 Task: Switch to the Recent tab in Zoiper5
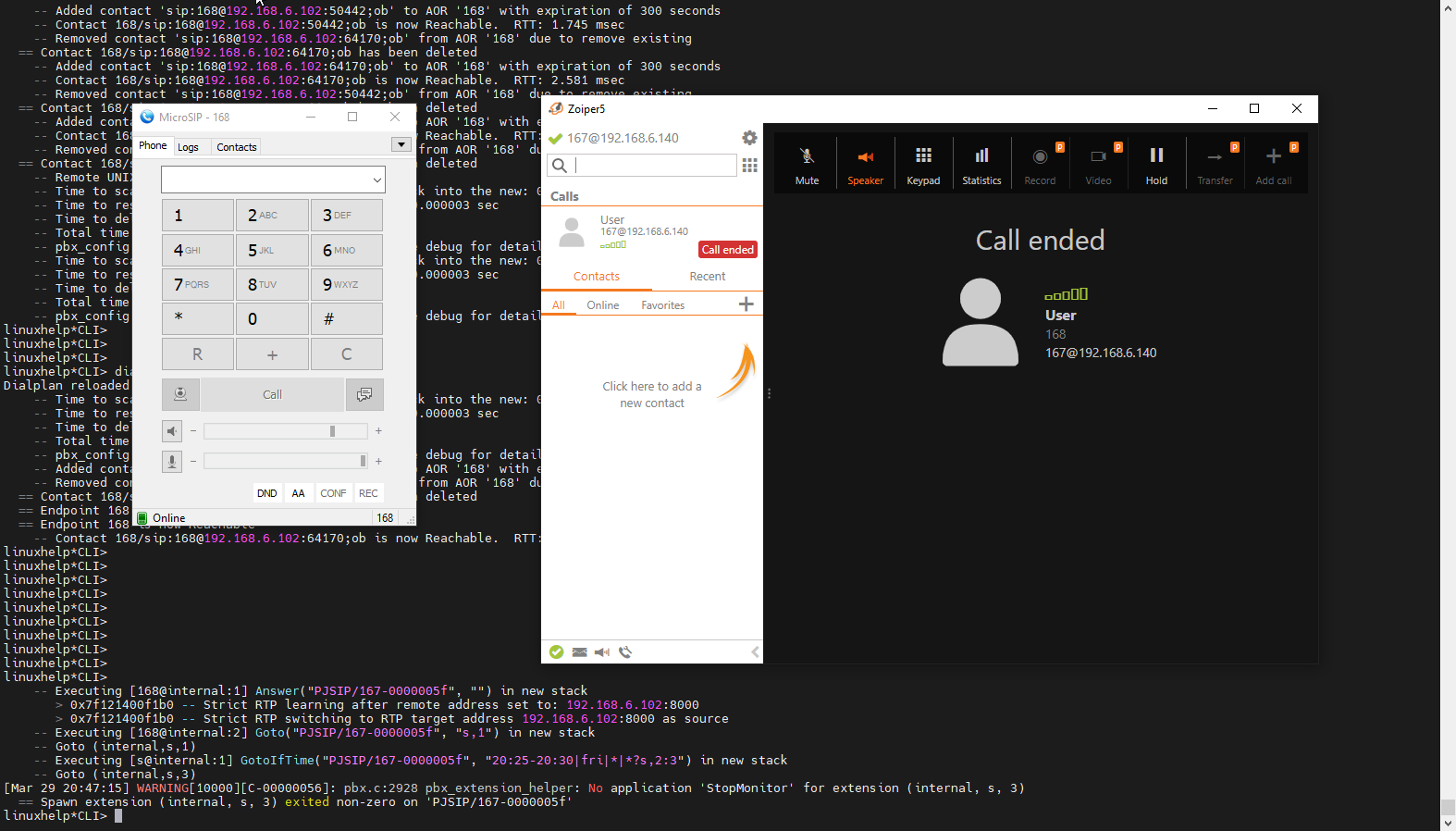pyautogui.click(x=708, y=277)
